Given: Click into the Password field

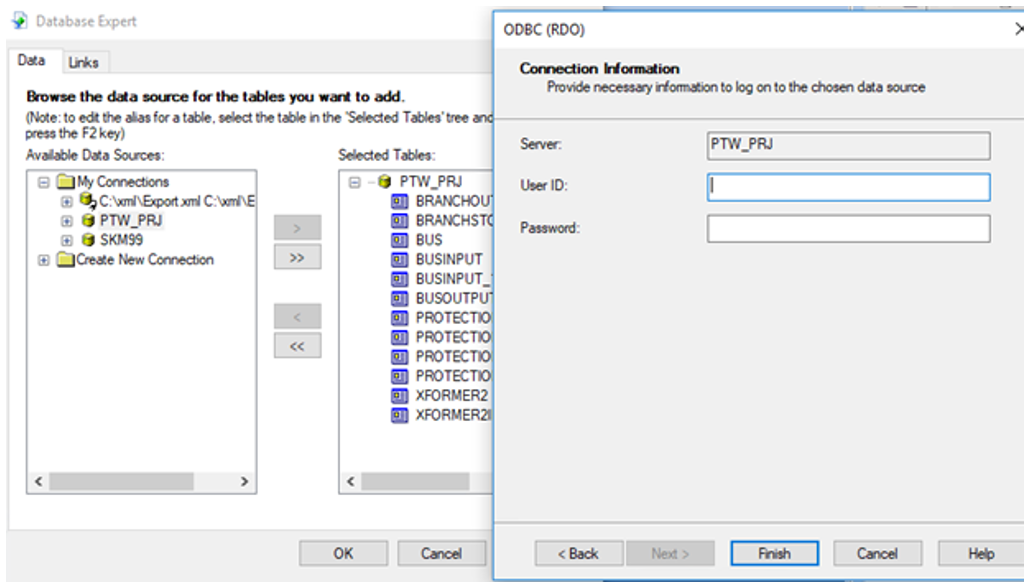Looking at the screenshot, I should click(848, 229).
